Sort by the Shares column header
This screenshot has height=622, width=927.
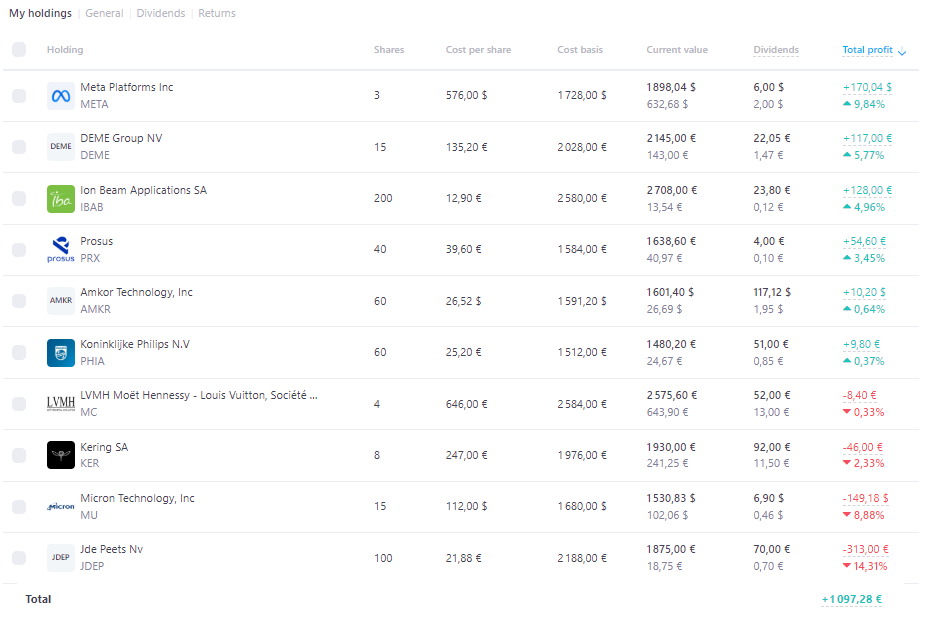[389, 50]
